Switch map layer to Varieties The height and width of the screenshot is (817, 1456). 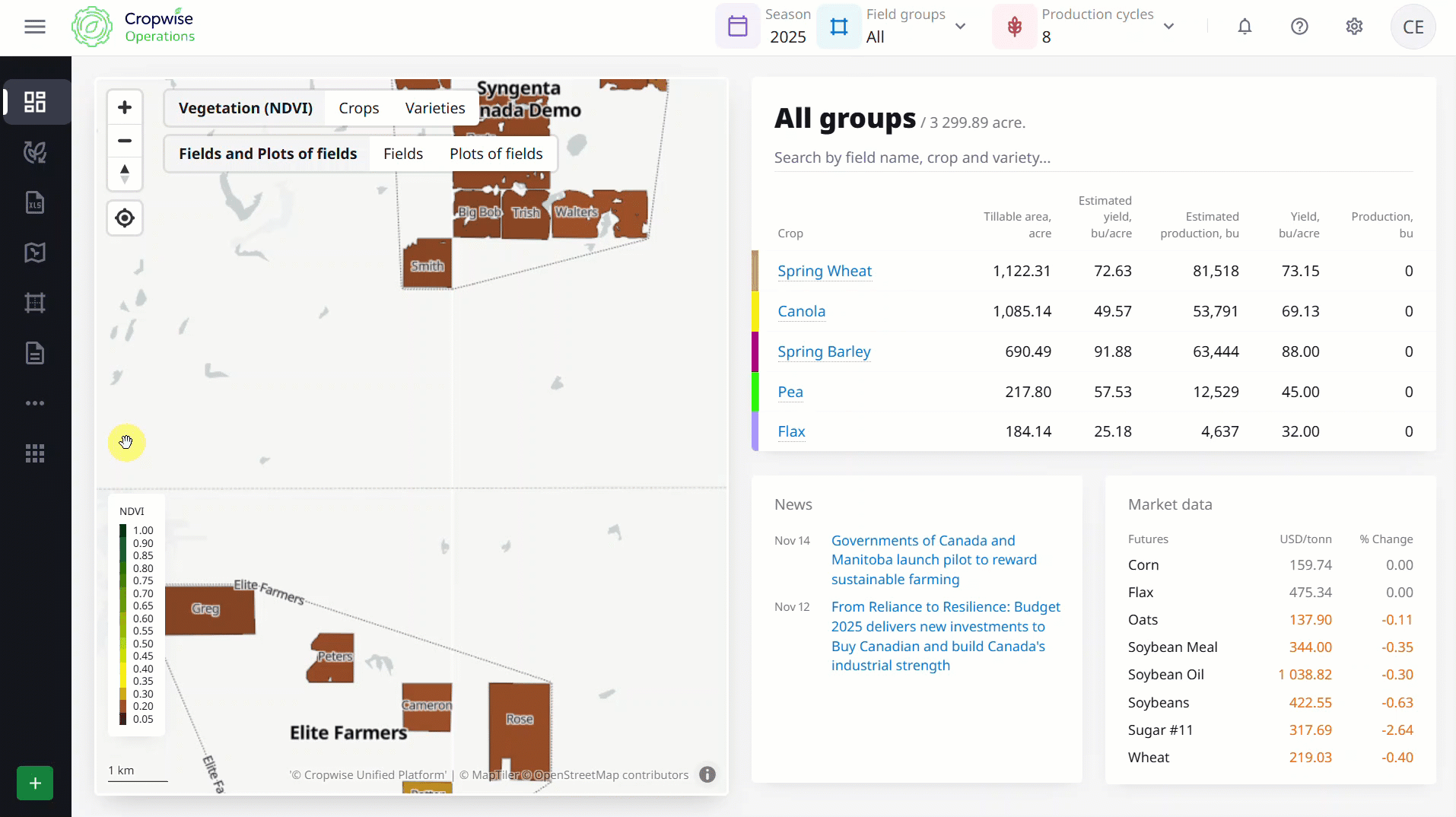tap(435, 108)
